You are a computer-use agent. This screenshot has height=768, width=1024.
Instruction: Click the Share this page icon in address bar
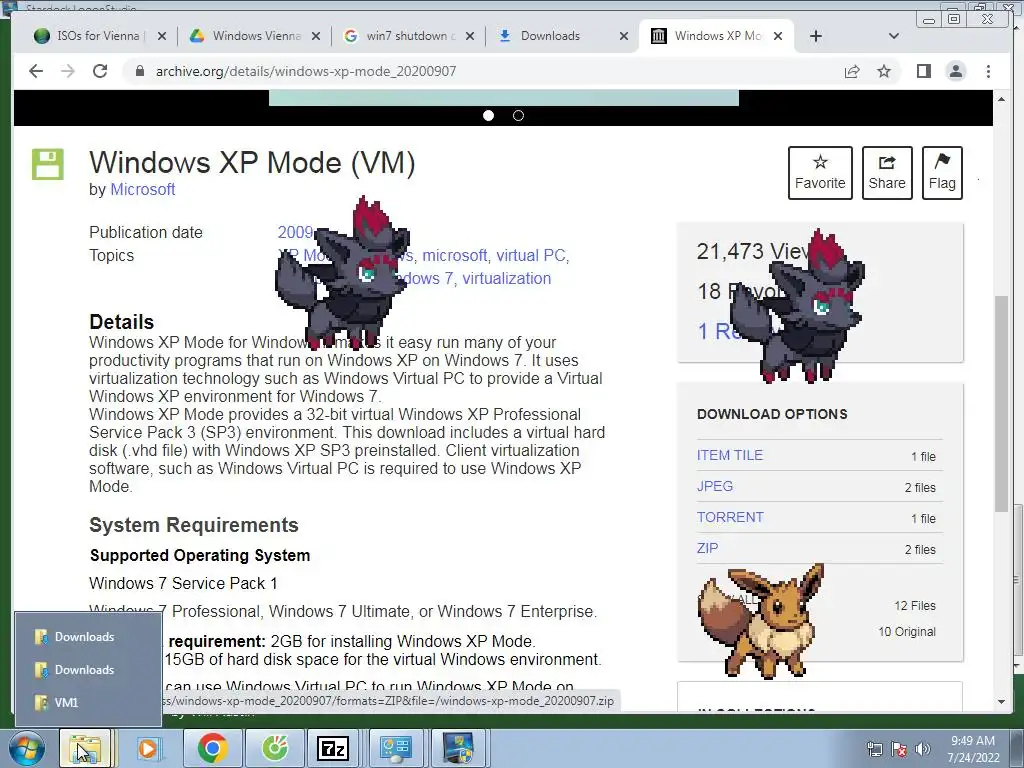852,71
